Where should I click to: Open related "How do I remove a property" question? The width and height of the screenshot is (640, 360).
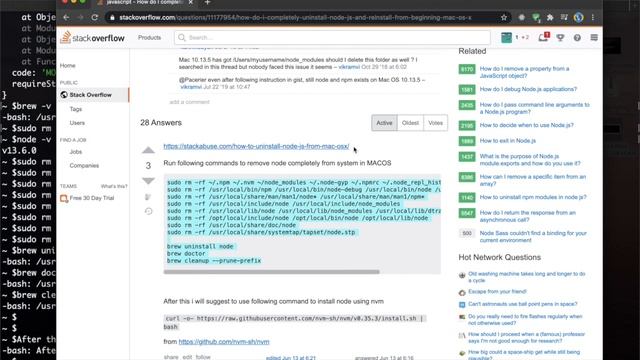tap(524, 72)
